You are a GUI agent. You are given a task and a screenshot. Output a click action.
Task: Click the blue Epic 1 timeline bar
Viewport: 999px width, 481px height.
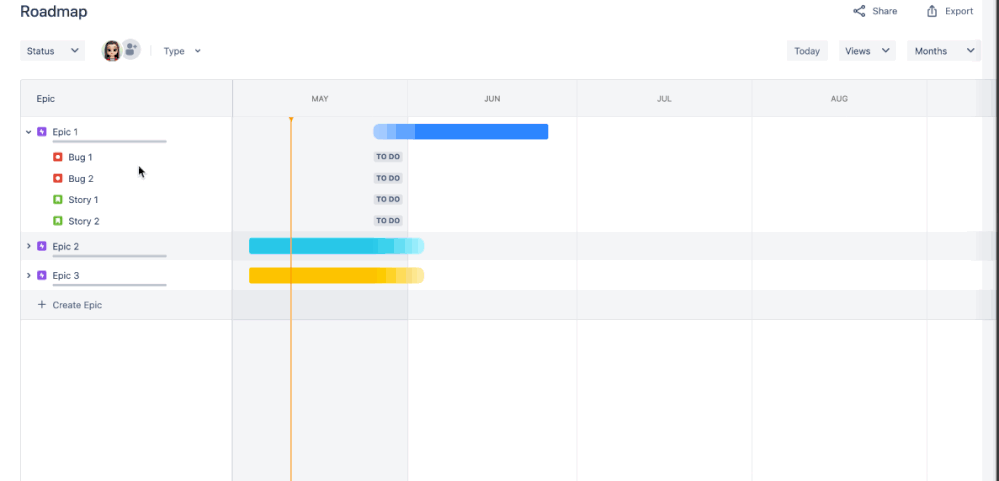(x=461, y=131)
